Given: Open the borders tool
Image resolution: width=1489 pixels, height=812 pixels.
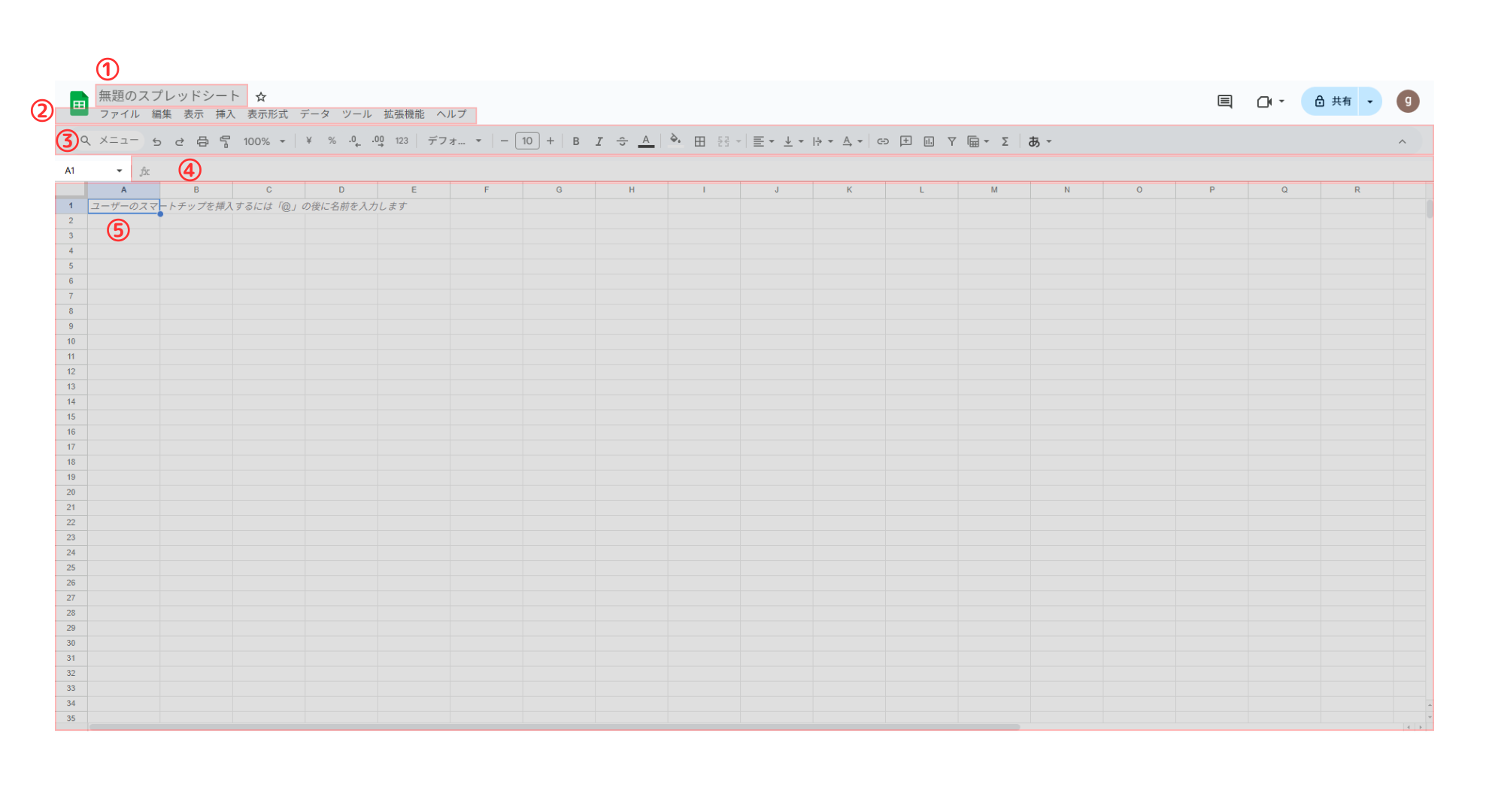Looking at the screenshot, I should coord(699,141).
